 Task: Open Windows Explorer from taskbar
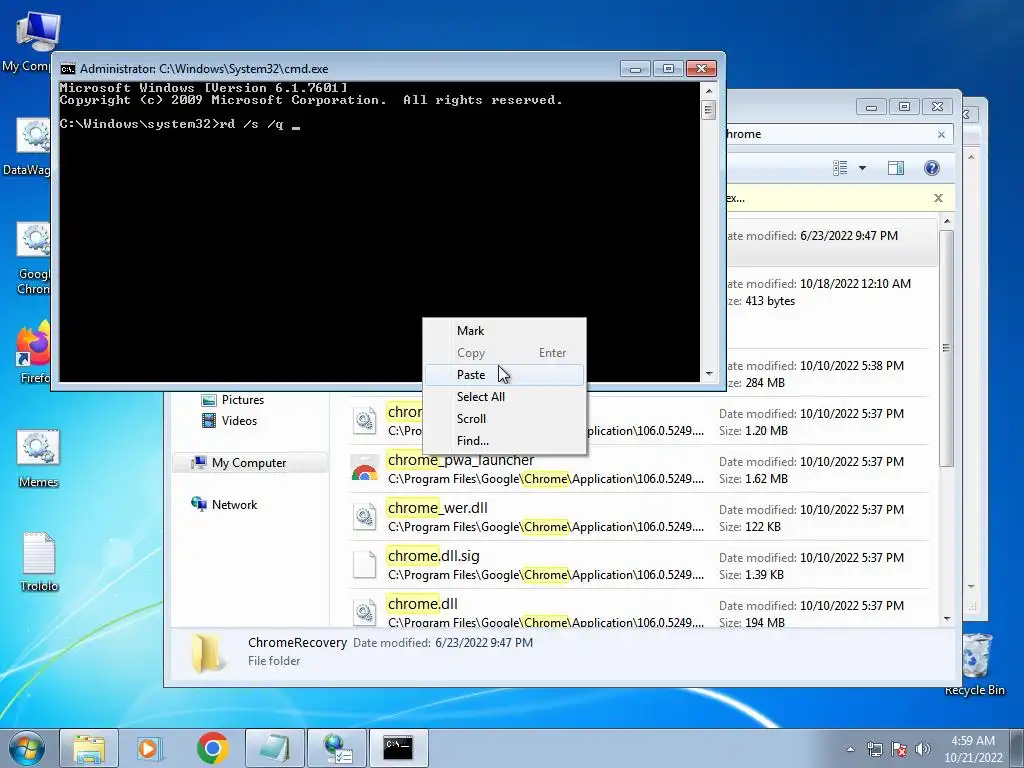(x=89, y=748)
